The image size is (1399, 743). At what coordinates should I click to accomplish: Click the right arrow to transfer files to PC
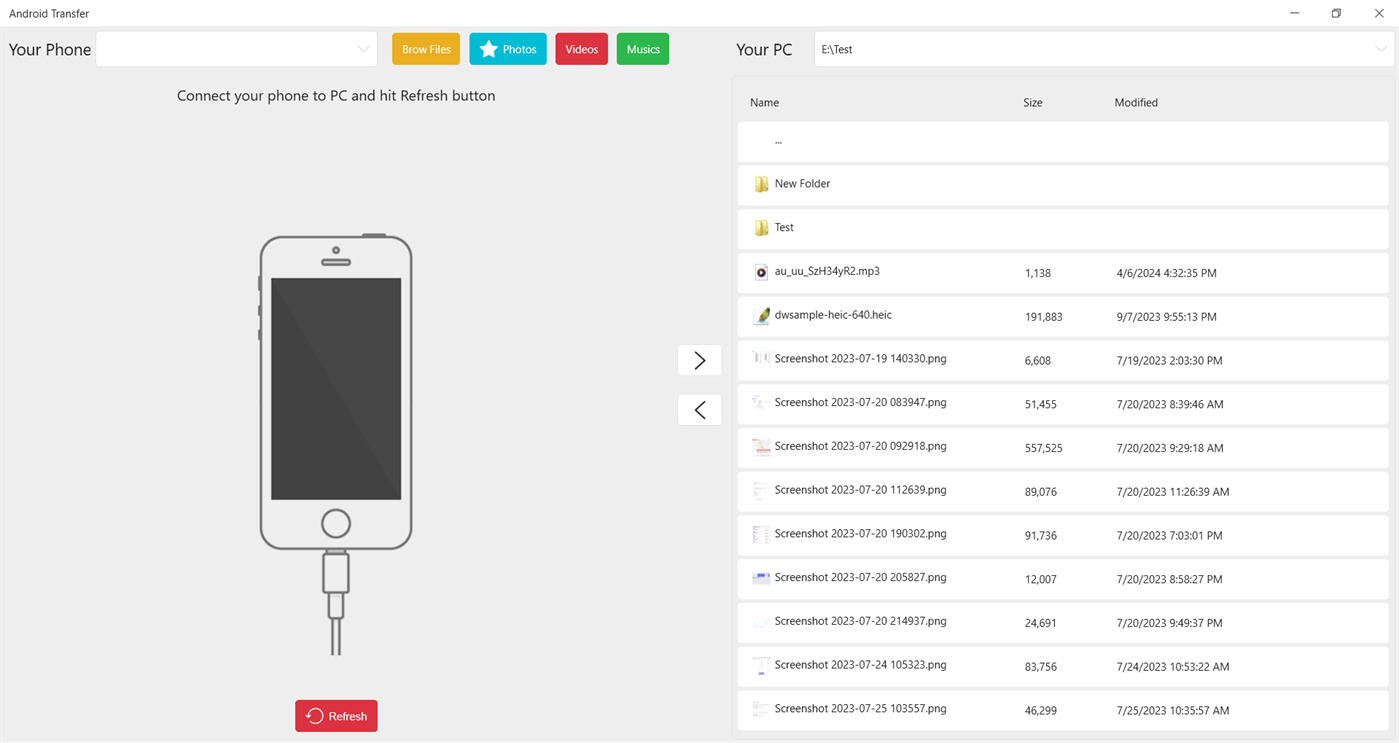[699, 360]
